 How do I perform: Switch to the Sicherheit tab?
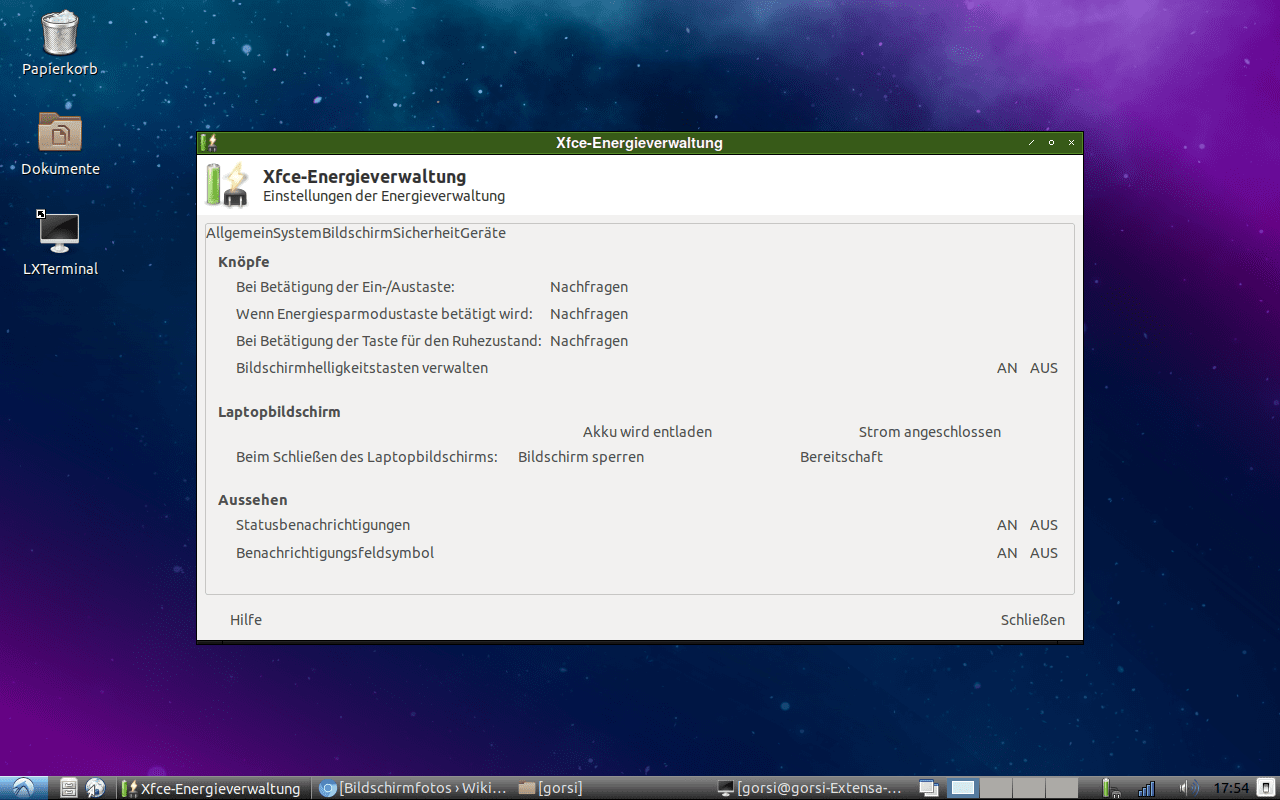[426, 233]
